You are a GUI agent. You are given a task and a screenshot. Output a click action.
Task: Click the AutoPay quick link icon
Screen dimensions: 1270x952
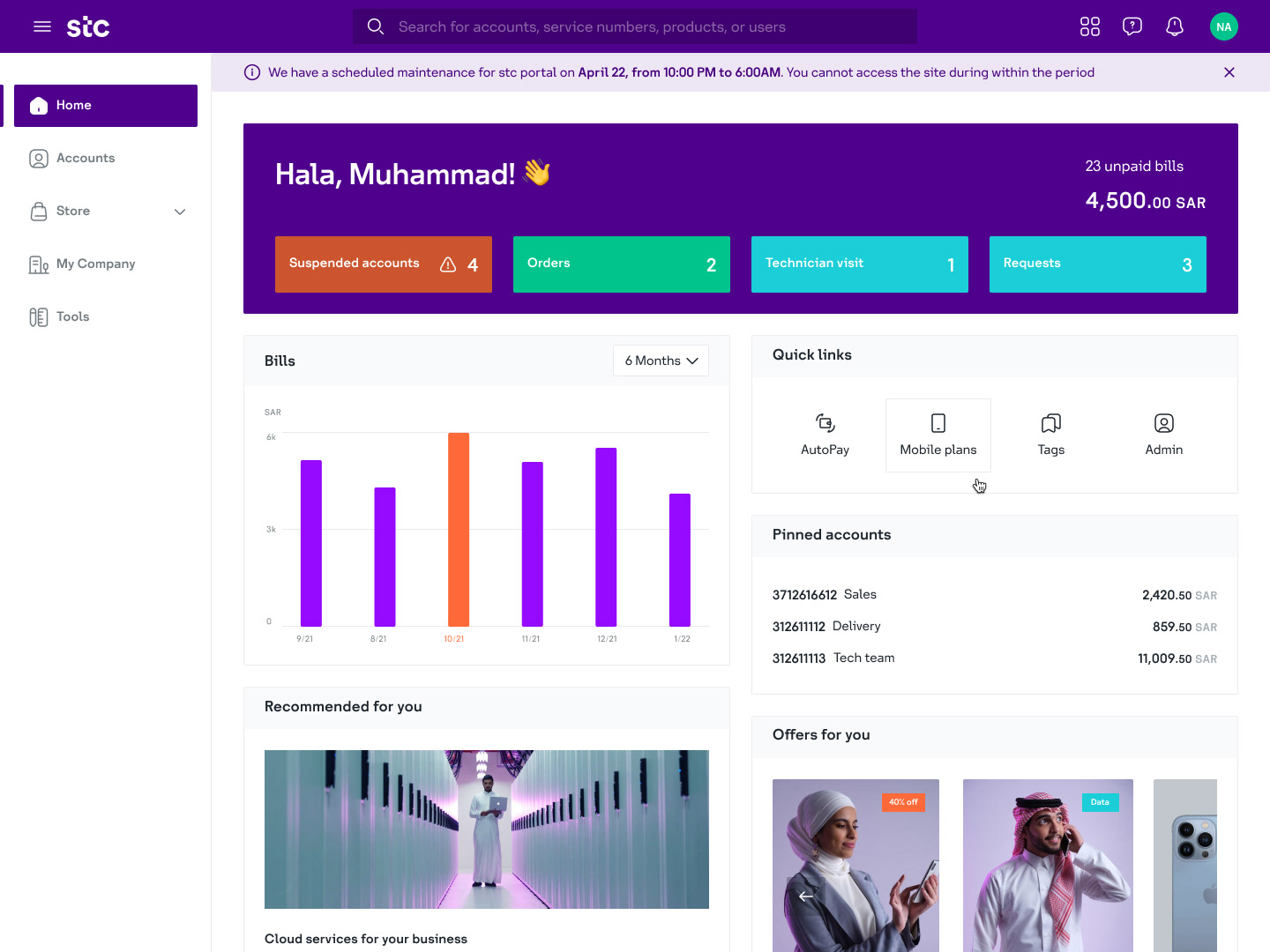(x=825, y=423)
